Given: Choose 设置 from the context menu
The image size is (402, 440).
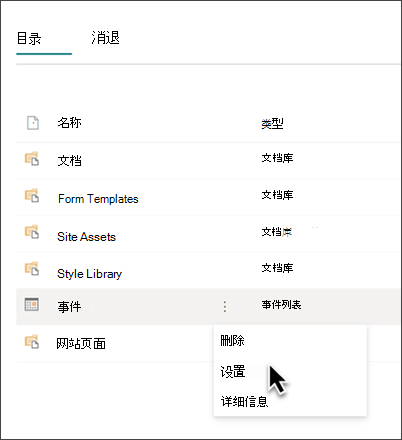Looking at the screenshot, I should click(x=233, y=371).
